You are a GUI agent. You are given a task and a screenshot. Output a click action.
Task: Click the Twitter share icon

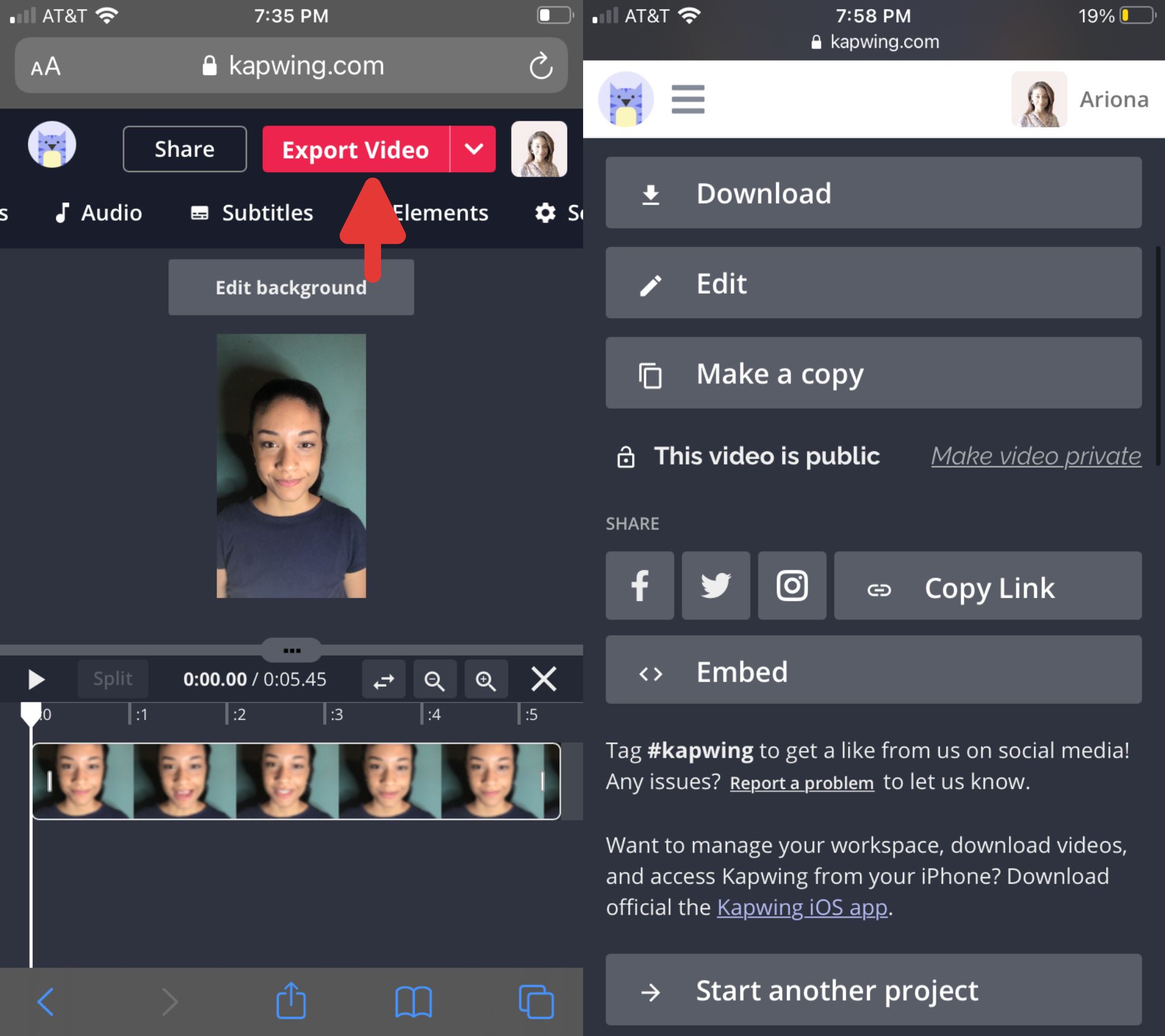[715, 587]
